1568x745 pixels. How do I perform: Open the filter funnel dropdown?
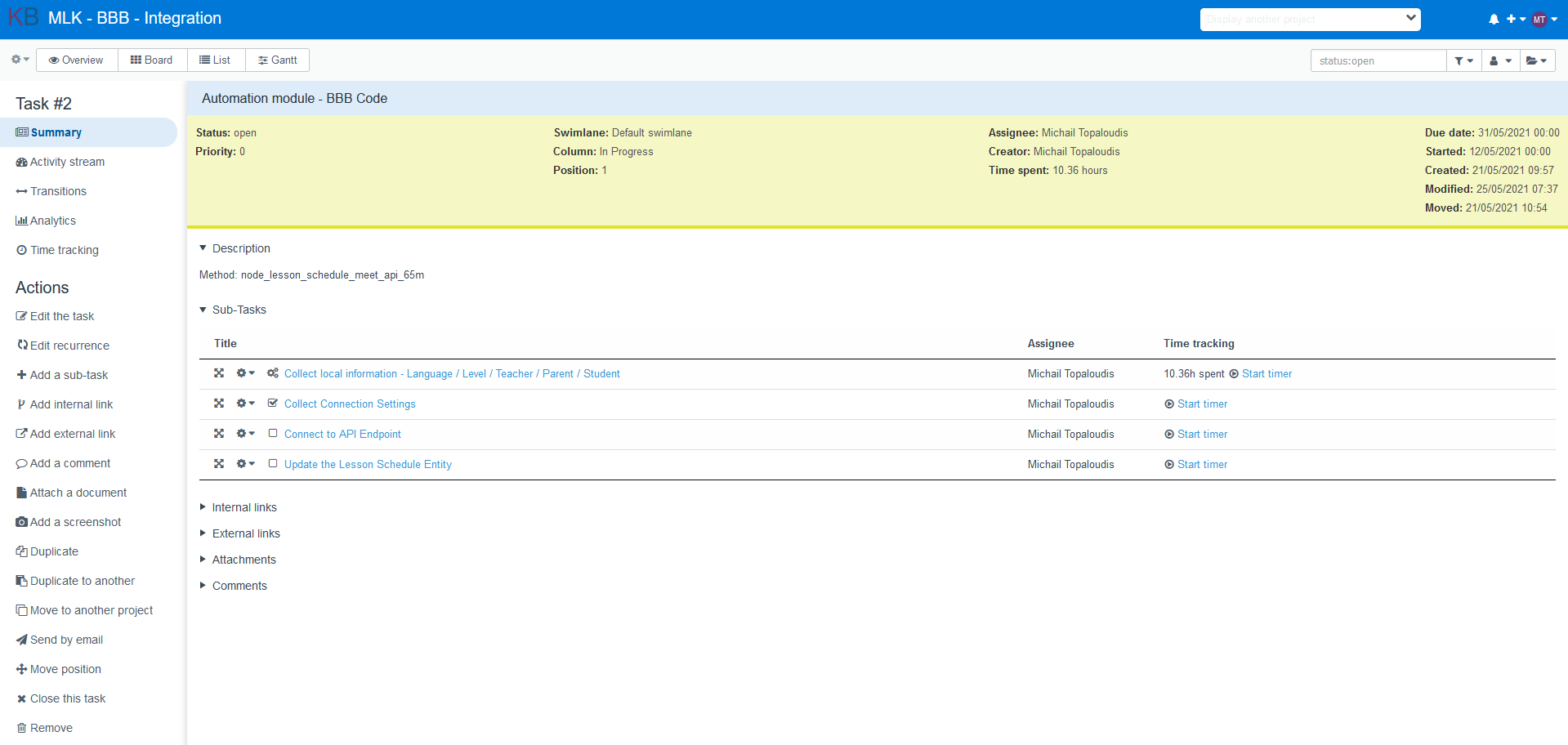(1463, 60)
